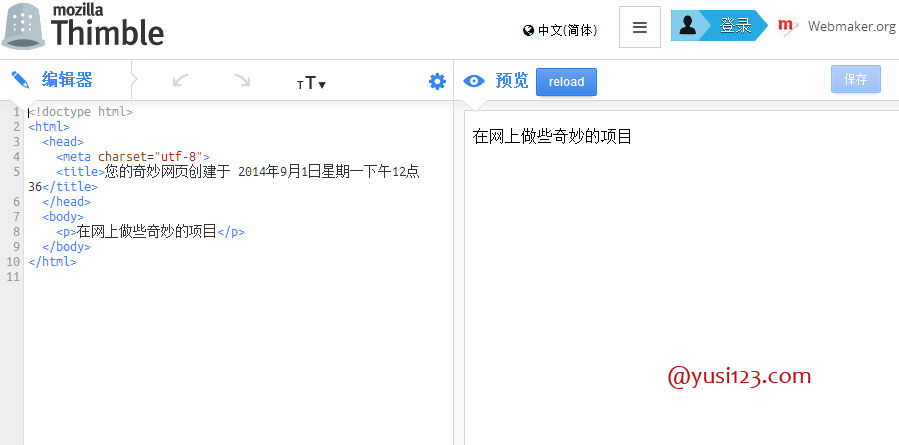Open the font size dropdown

click(311, 83)
